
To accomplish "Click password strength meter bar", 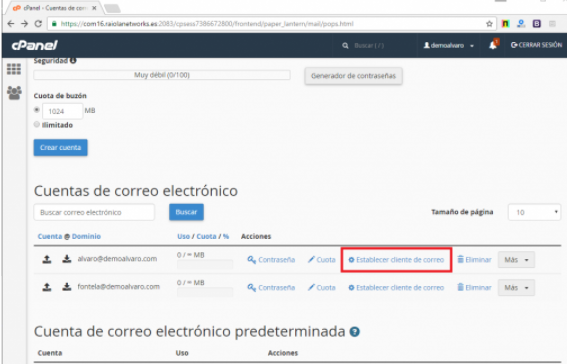I will tap(162, 75).
